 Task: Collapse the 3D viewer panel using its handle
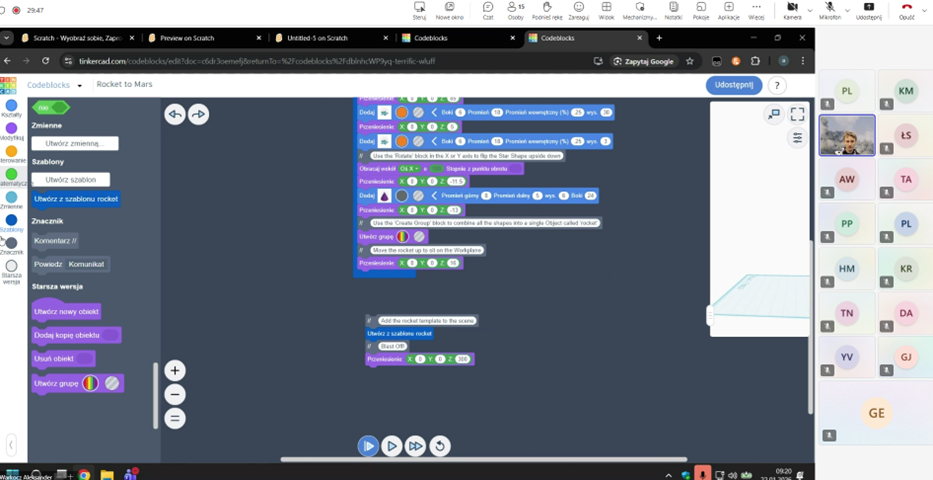pyautogui.click(x=711, y=316)
